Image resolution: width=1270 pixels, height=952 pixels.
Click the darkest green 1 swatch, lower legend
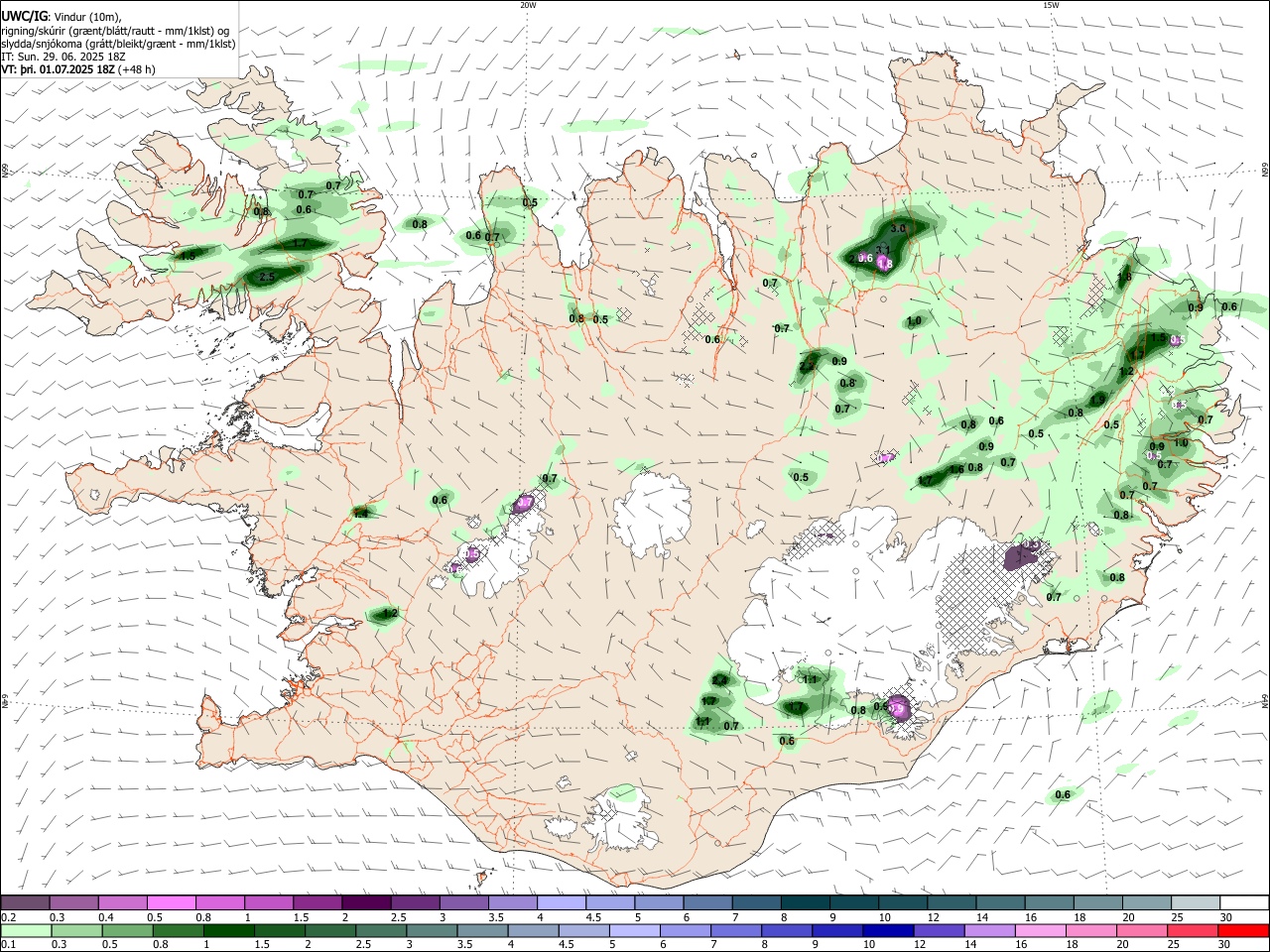[x=229, y=930]
